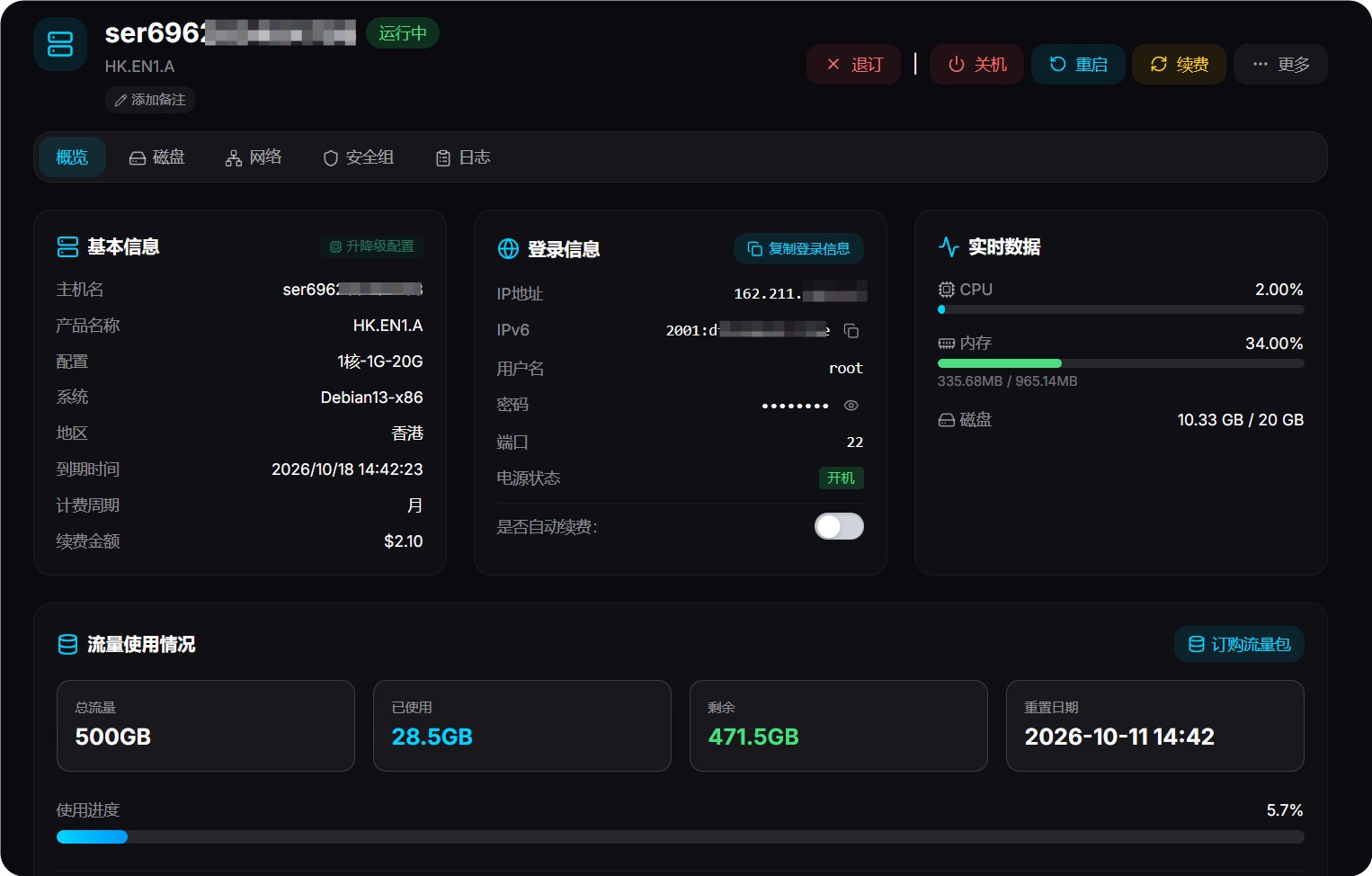Screen dimensions: 1372x876
Task: Click the 1核-1G-20G configuration value
Action: (x=380, y=362)
